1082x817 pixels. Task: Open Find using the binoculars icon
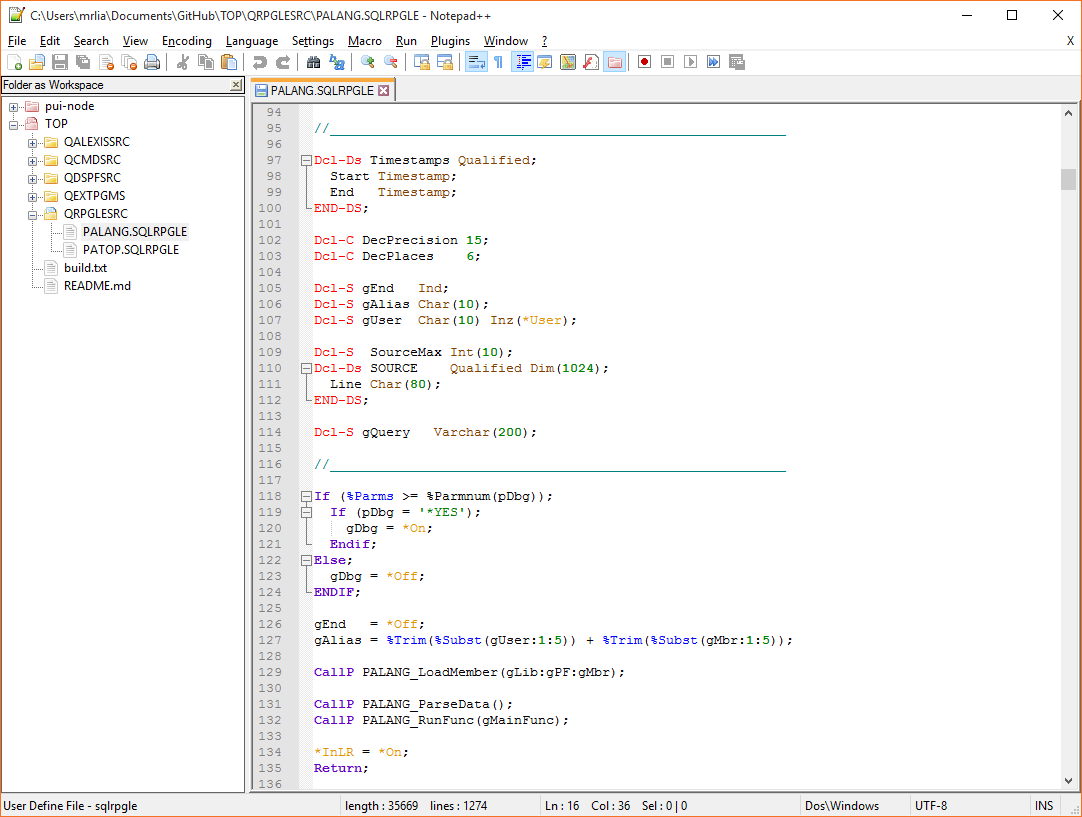pyautogui.click(x=313, y=62)
